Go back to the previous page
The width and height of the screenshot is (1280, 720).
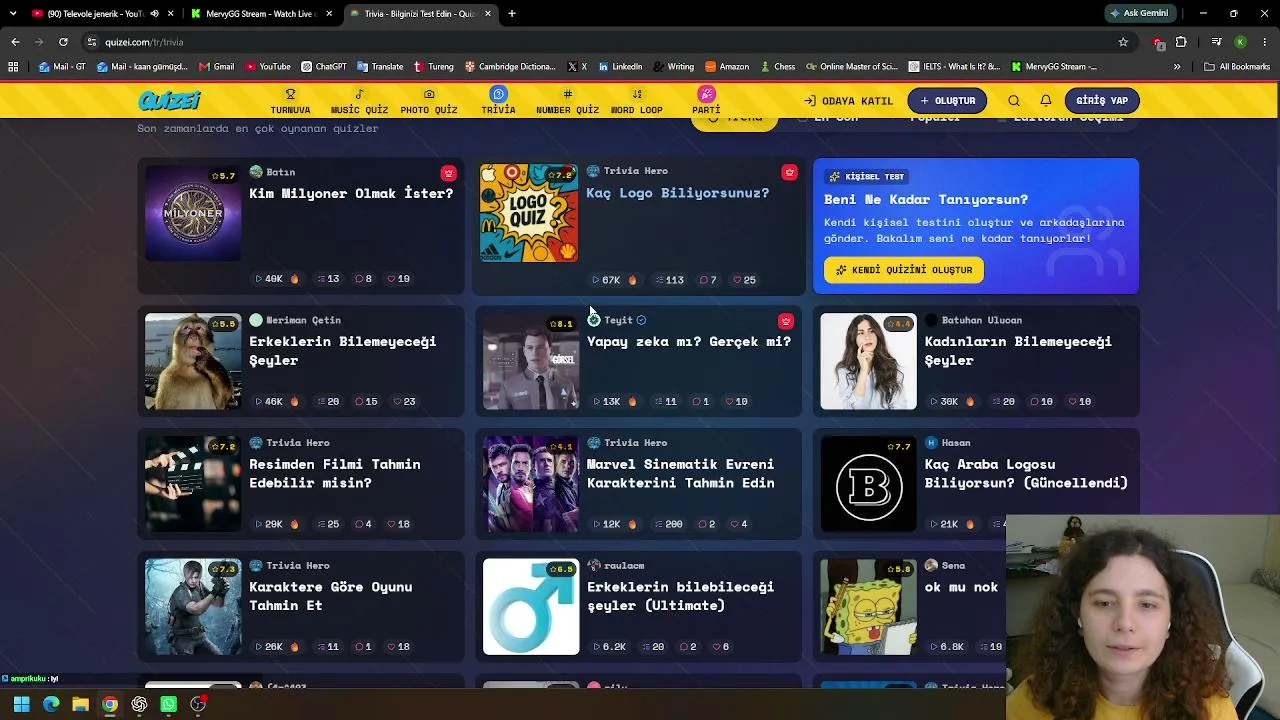(x=15, y=42)
